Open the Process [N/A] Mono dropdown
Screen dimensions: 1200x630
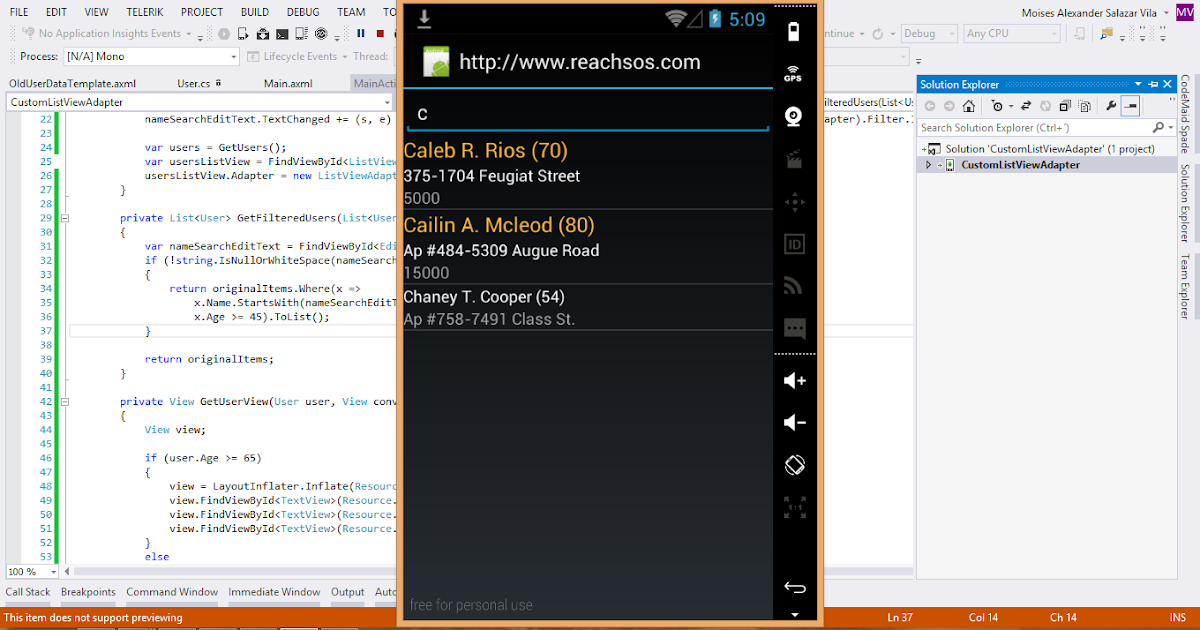pyautogui.click(x=150, y=56)
